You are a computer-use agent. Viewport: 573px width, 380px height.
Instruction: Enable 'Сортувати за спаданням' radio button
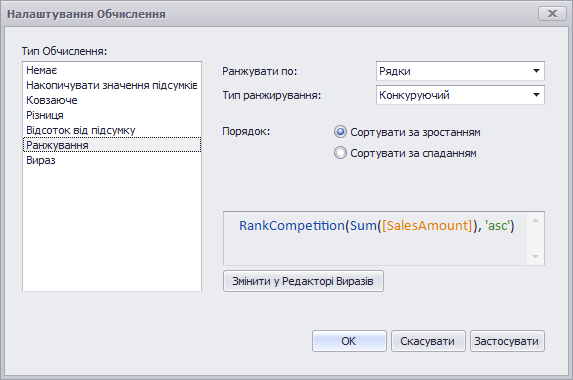[x=340, y=153]
